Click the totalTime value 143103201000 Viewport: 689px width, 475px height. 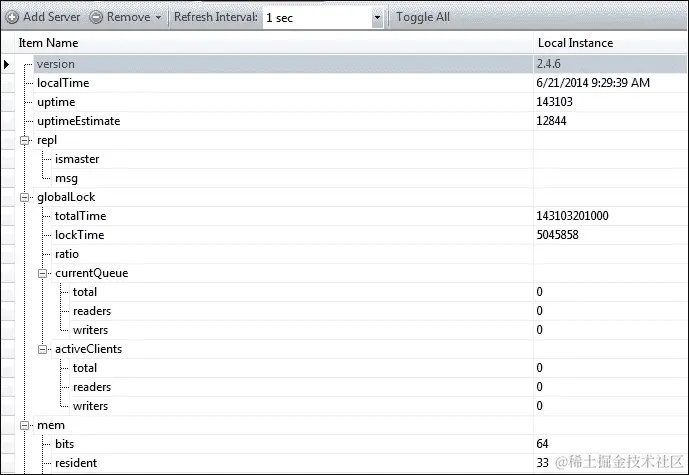[x=573, y=216]
